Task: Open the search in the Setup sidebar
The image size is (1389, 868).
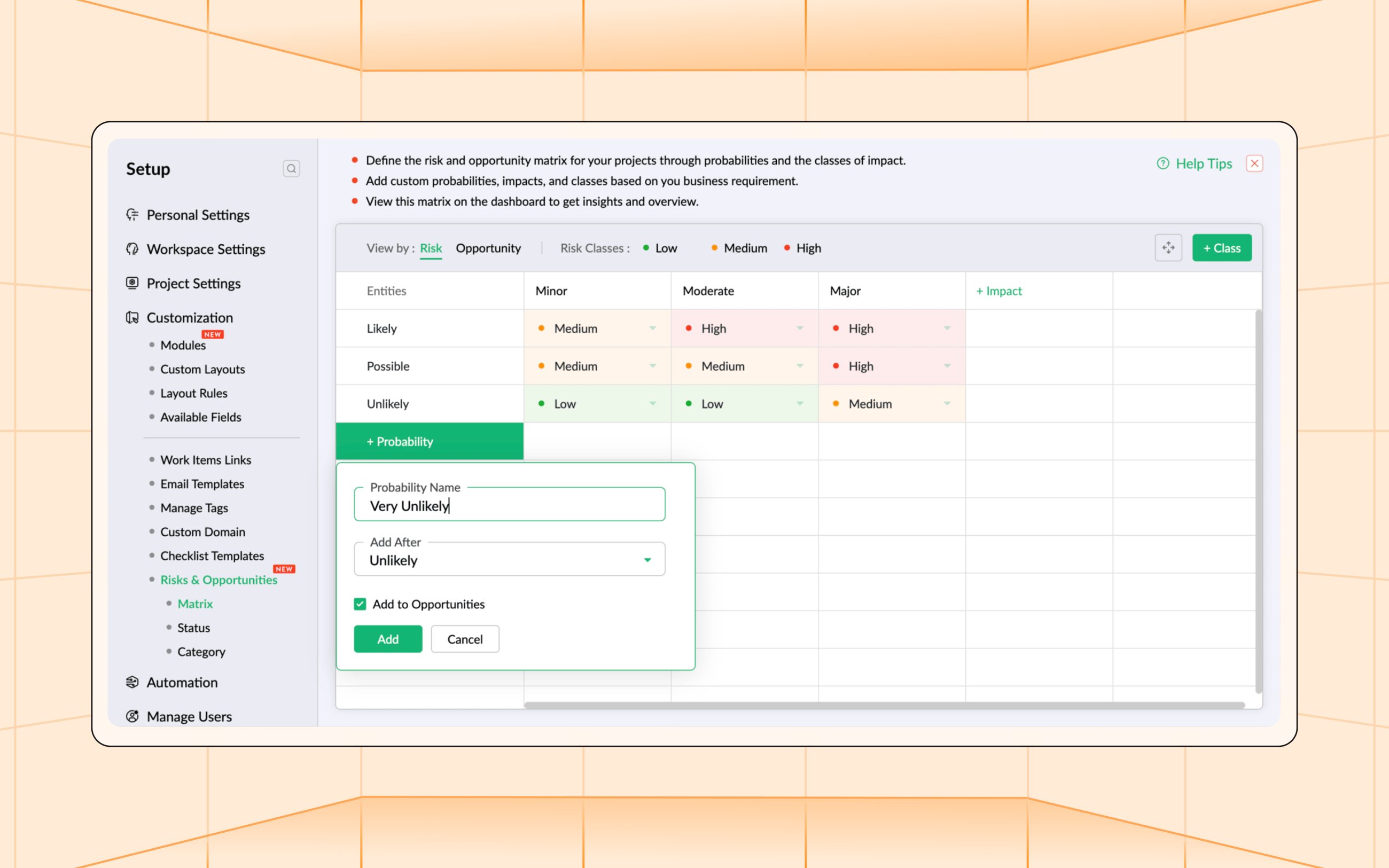Action: (292, 168)
